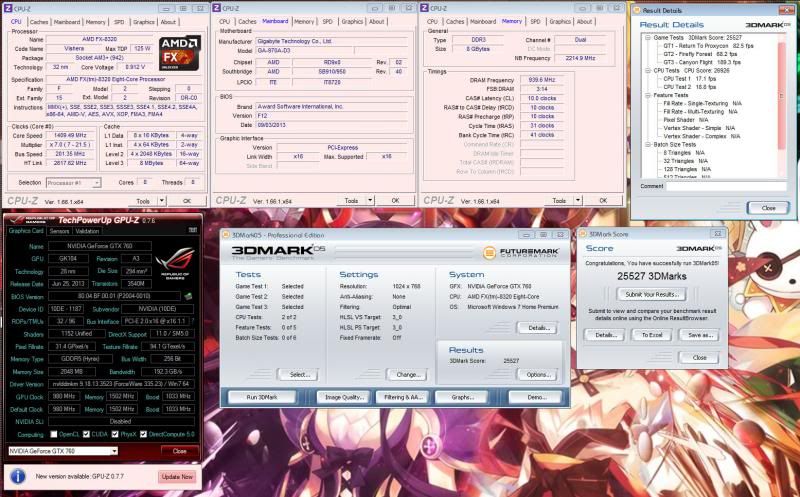Image resolution: width=800 pixels, height=497 pixels.
Task: Click Options button under Results in 3DMark05
Action: [x=538, y=375]
